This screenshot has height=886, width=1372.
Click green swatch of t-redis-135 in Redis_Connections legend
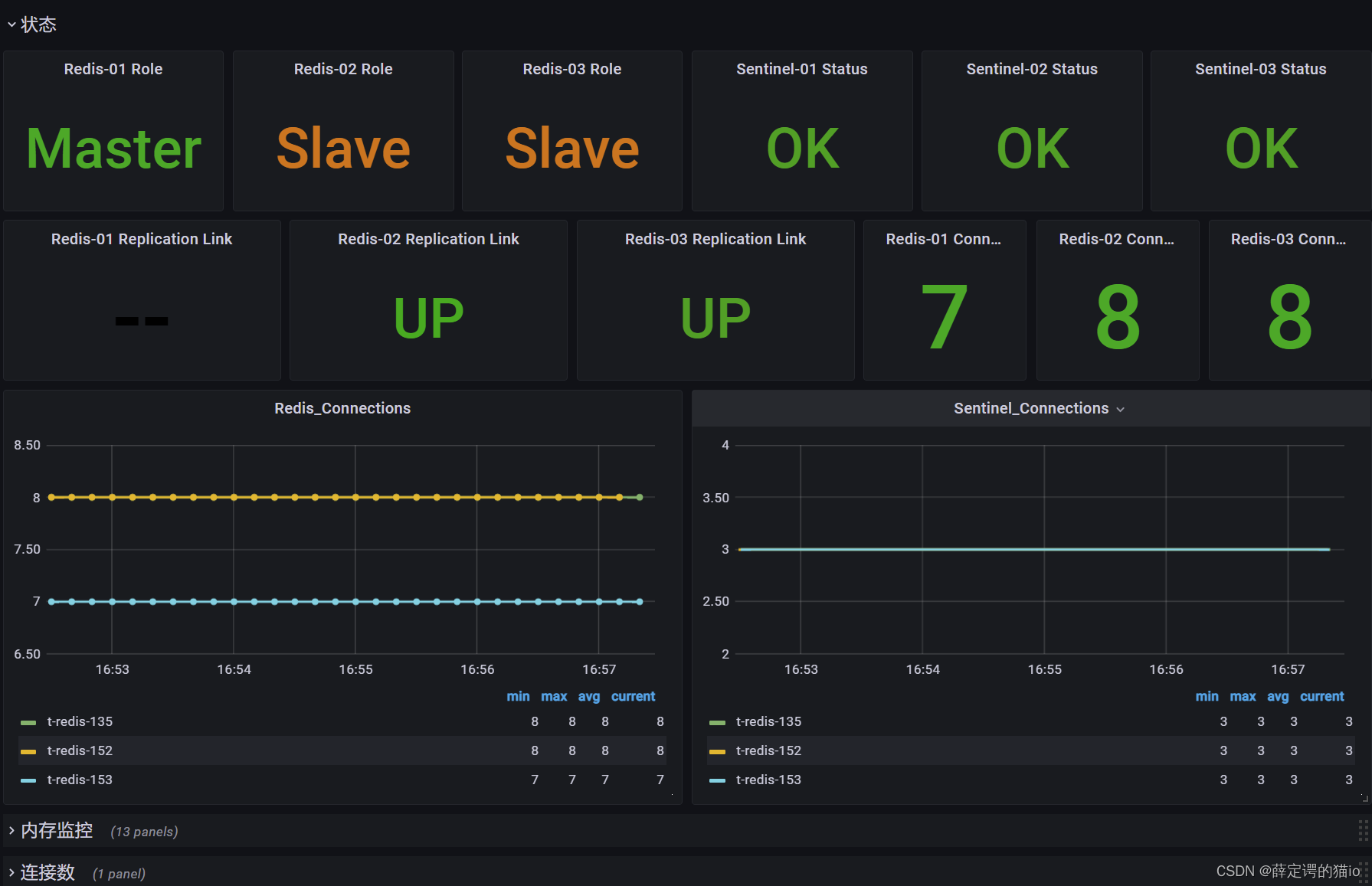coord(28,722)
